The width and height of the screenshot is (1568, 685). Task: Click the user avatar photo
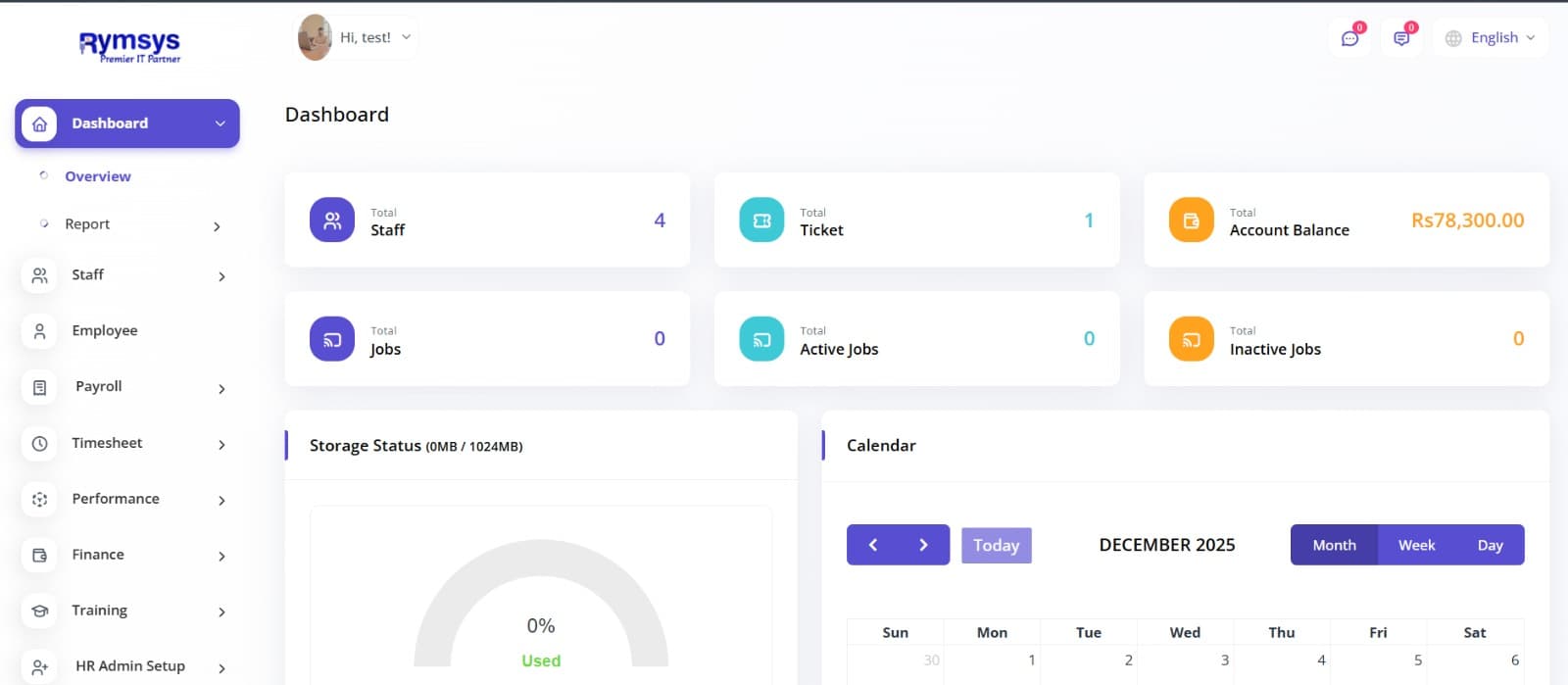[315, 37]
